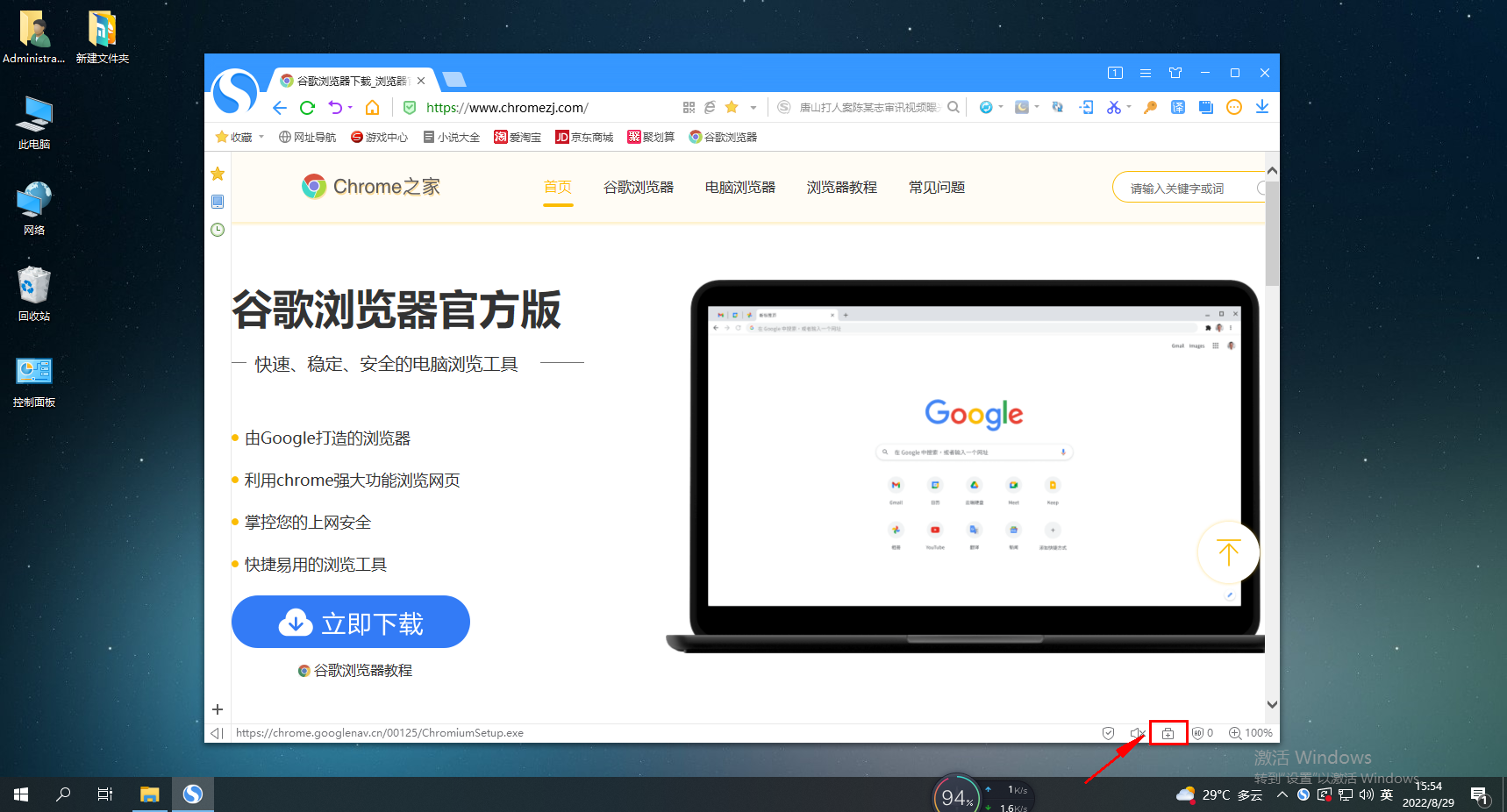The height and width of the screenshot is (812, 1507).
Task: Open history clock icon in left sidebar
Action: pos(218,230)
